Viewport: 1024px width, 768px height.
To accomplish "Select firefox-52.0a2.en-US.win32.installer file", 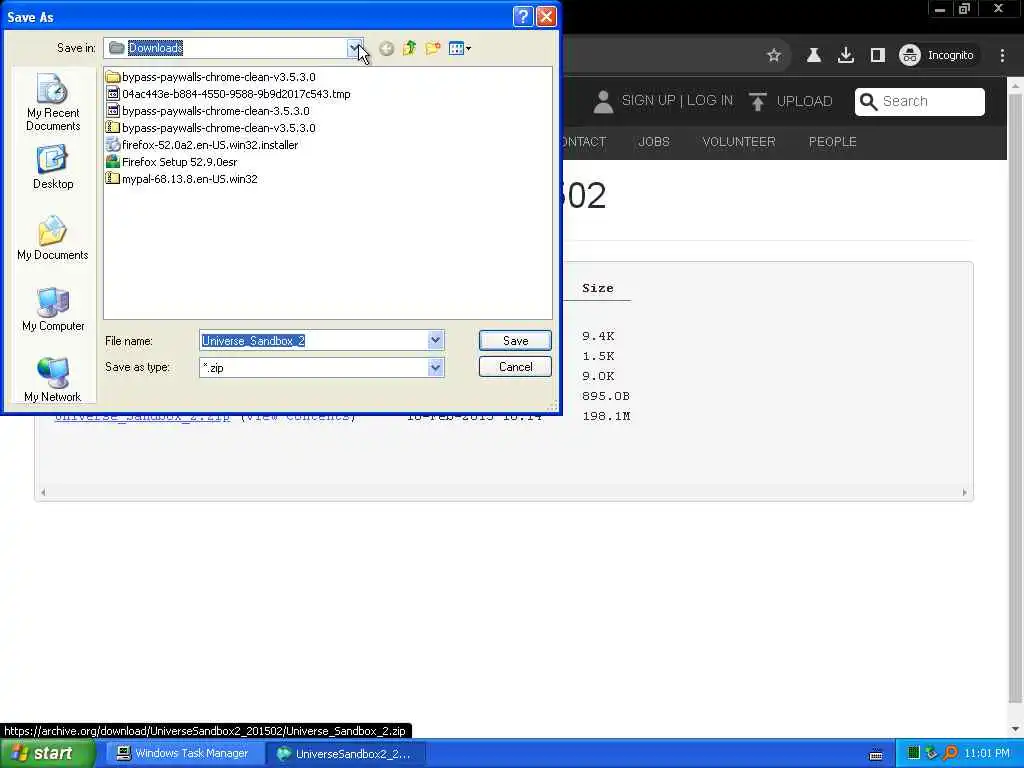I will tap(202, 145).
